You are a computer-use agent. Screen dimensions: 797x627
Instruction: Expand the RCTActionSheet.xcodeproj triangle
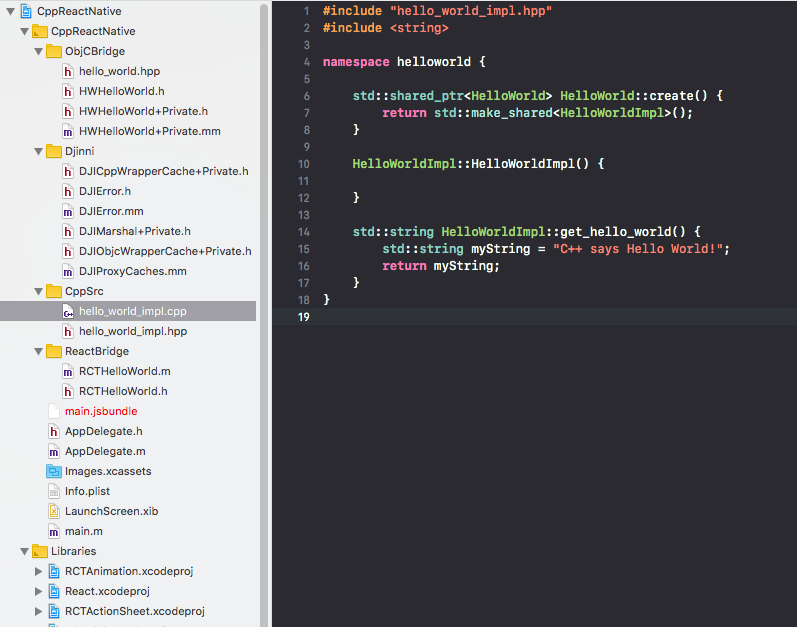38,611
